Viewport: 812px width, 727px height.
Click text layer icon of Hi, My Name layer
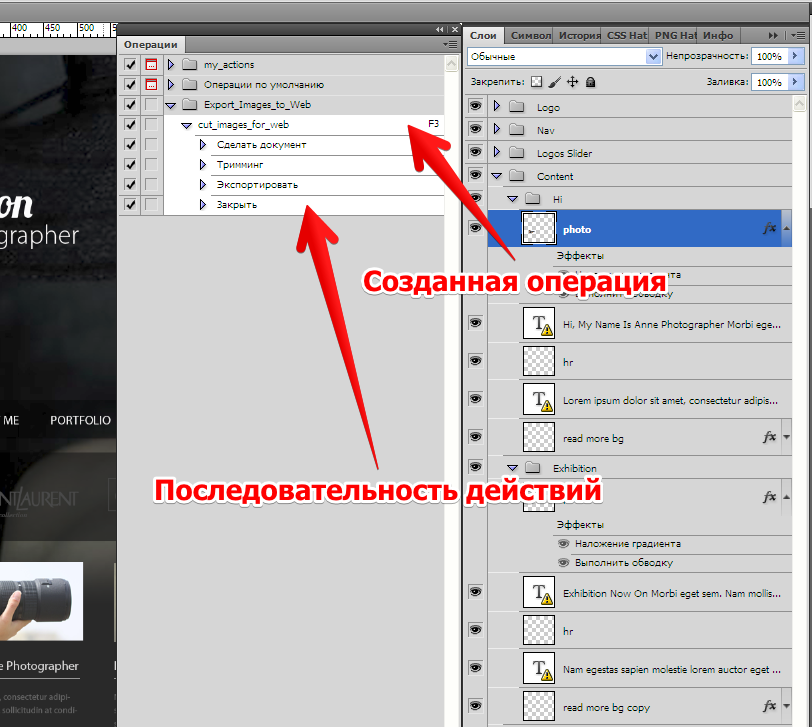[x=539, y=323]
